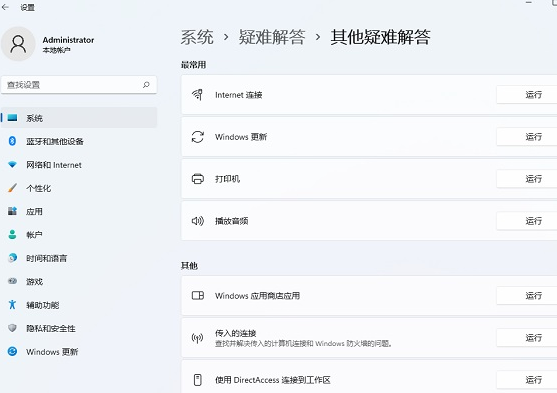Click the gamepad gaming icon
Viewport: 557px width, 393px height.
click(x=12, y=281)
